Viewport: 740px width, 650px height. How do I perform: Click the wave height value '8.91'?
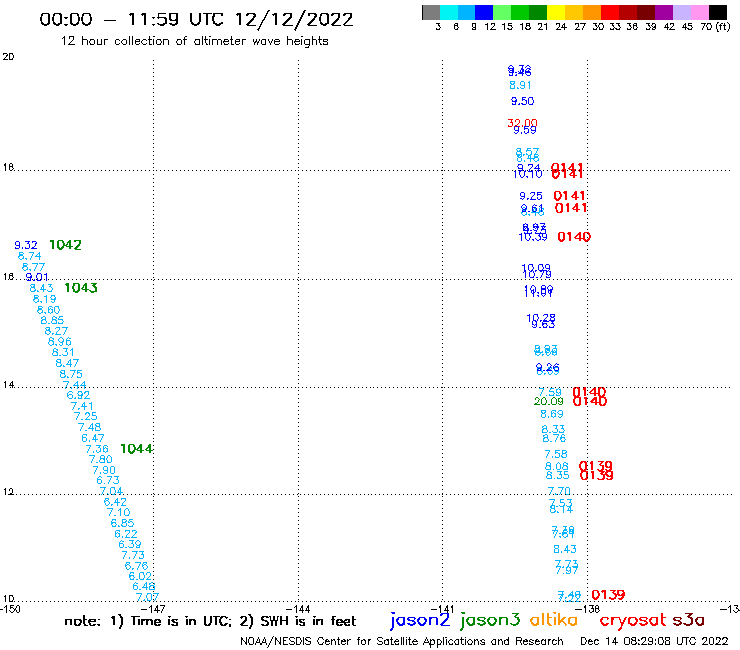521,85
